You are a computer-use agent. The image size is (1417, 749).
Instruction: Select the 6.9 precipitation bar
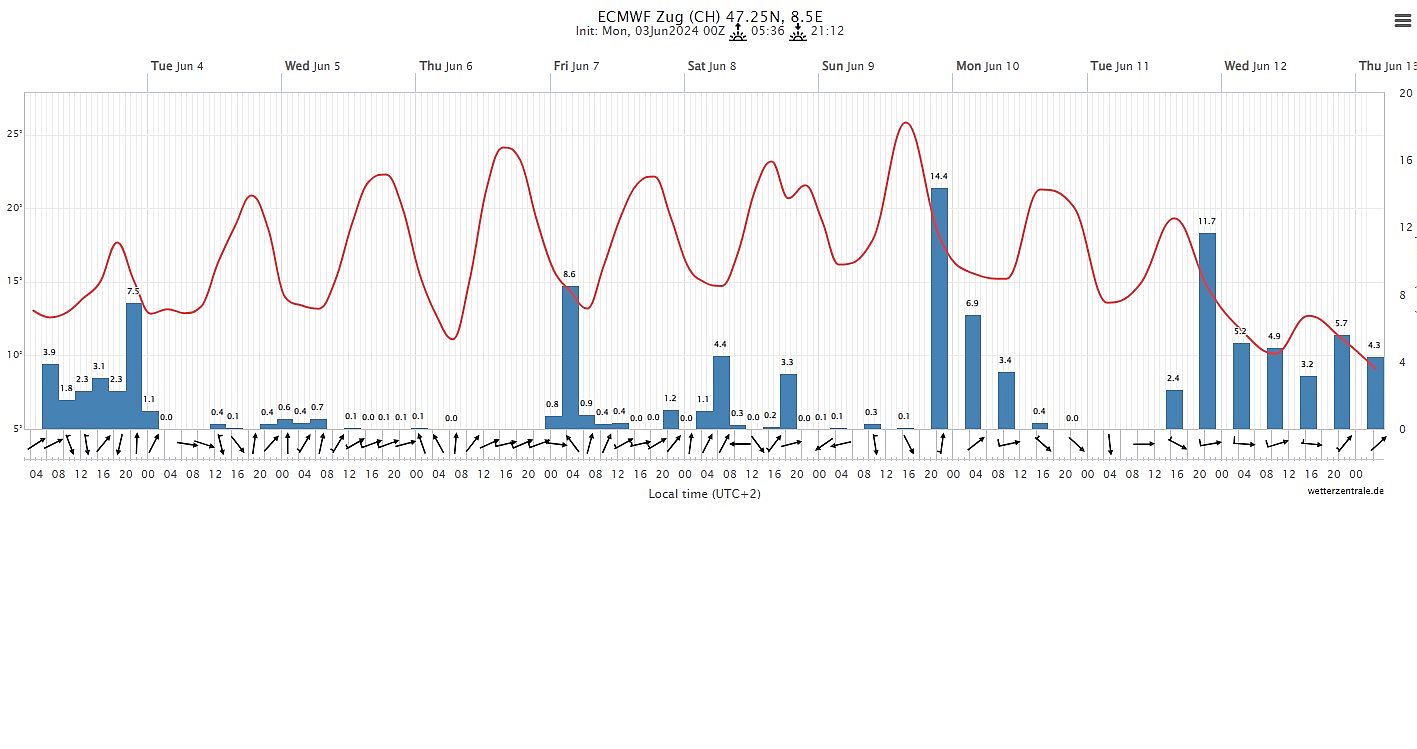973,372
